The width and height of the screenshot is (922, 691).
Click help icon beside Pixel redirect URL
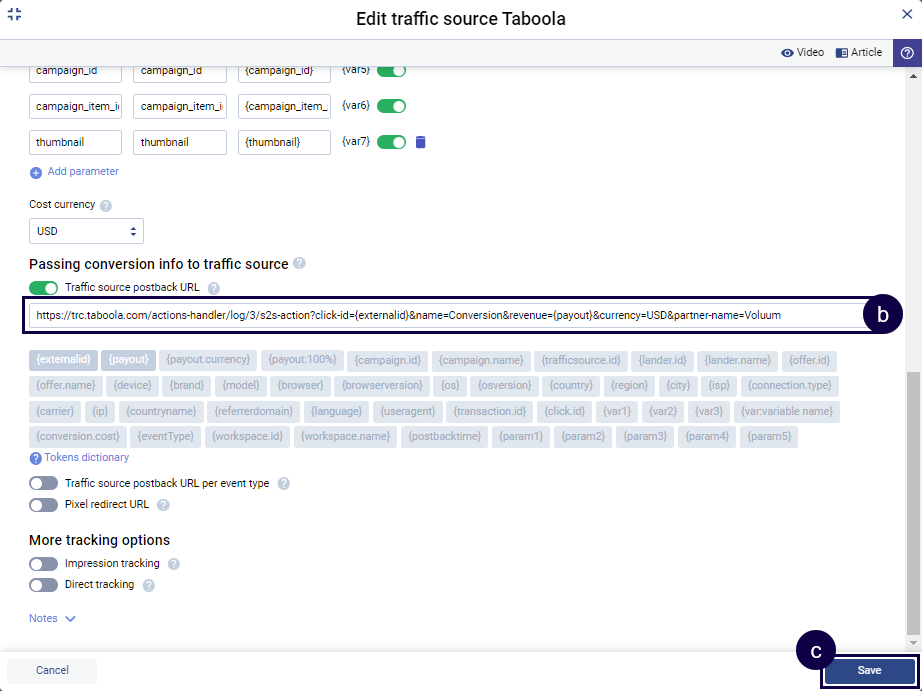click(x=163, y=505)
